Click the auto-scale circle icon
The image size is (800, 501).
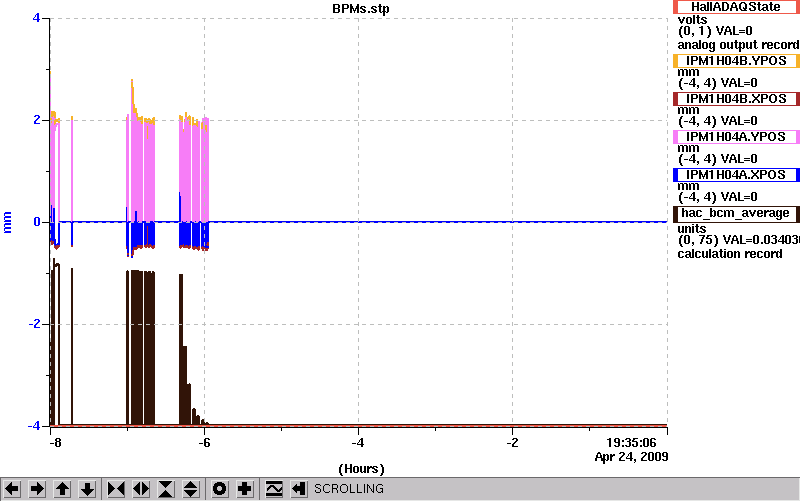tap(220, 489)
